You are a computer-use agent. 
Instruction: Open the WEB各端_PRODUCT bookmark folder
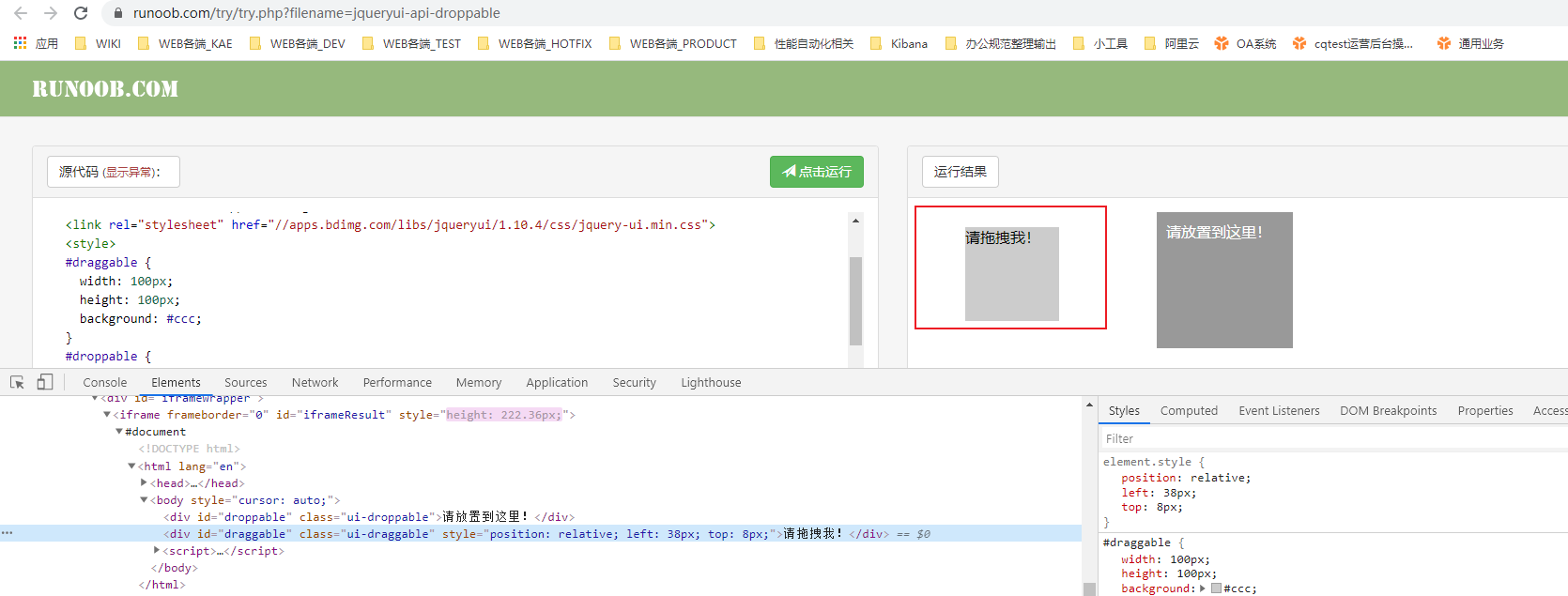(673, 43)
